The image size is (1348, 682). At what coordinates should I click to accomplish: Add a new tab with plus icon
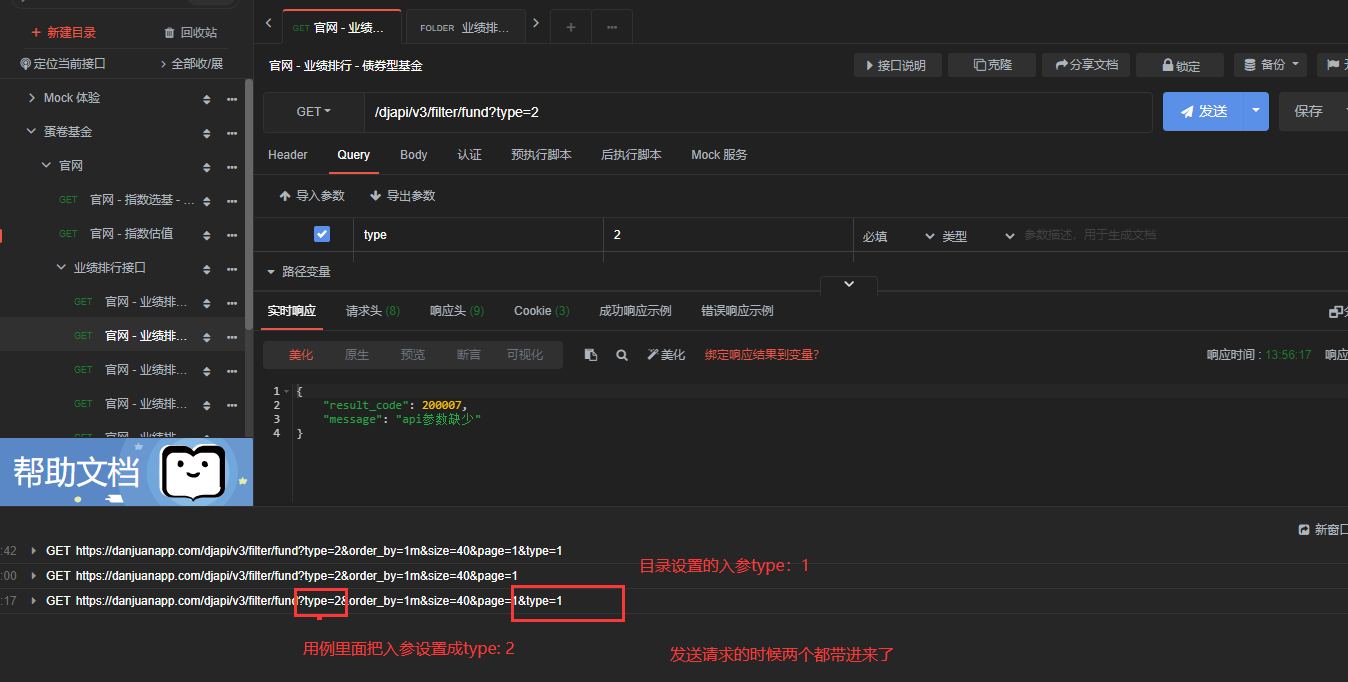click(x=571, y=27)
